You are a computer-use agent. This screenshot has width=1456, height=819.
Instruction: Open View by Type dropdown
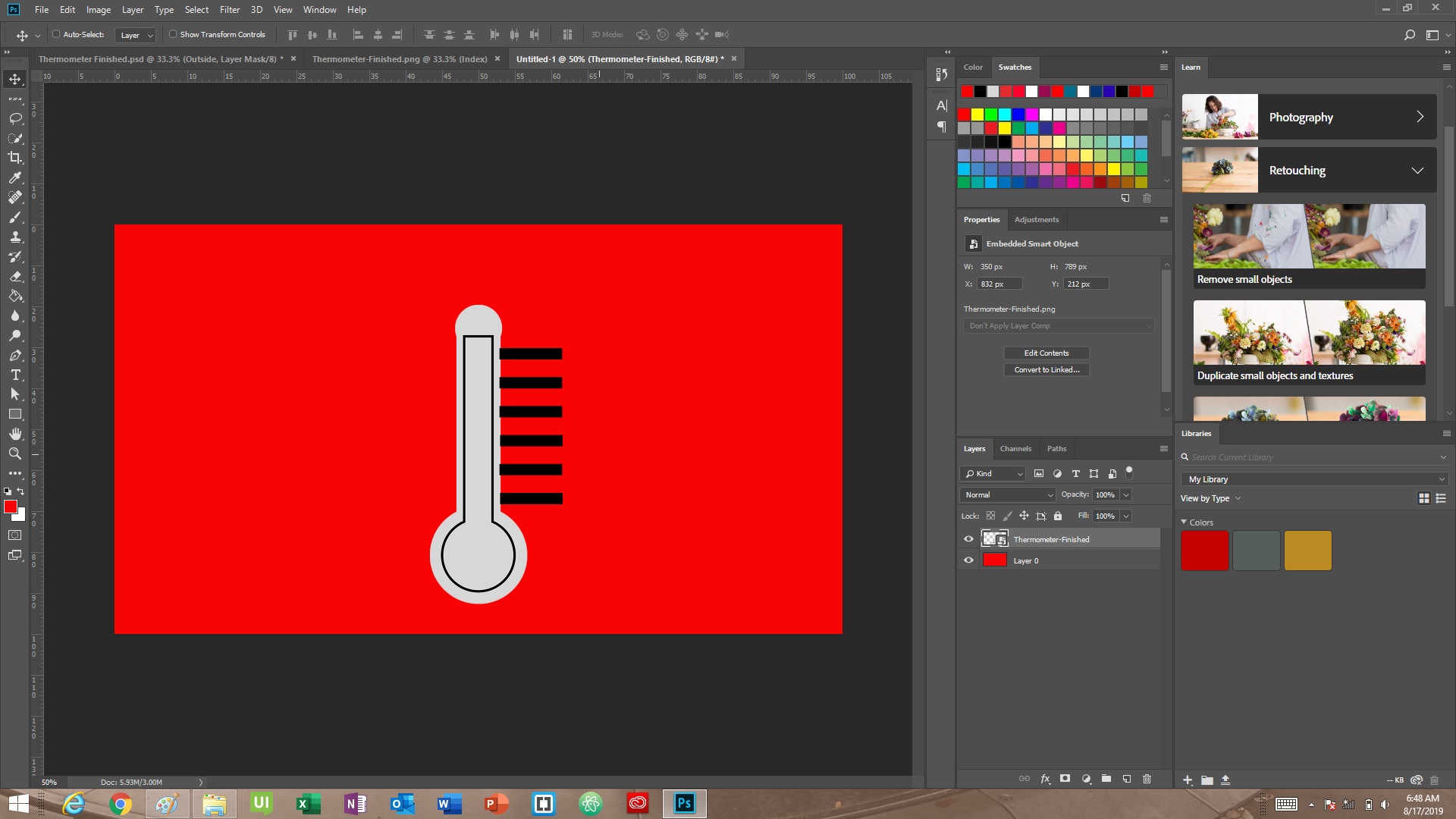[1210, 498]
